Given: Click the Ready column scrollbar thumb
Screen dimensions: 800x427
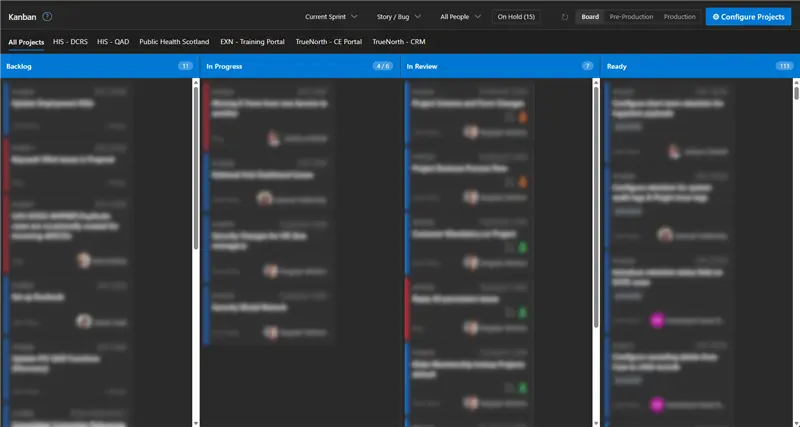Looking at the screenshot, I should [796, 93].
